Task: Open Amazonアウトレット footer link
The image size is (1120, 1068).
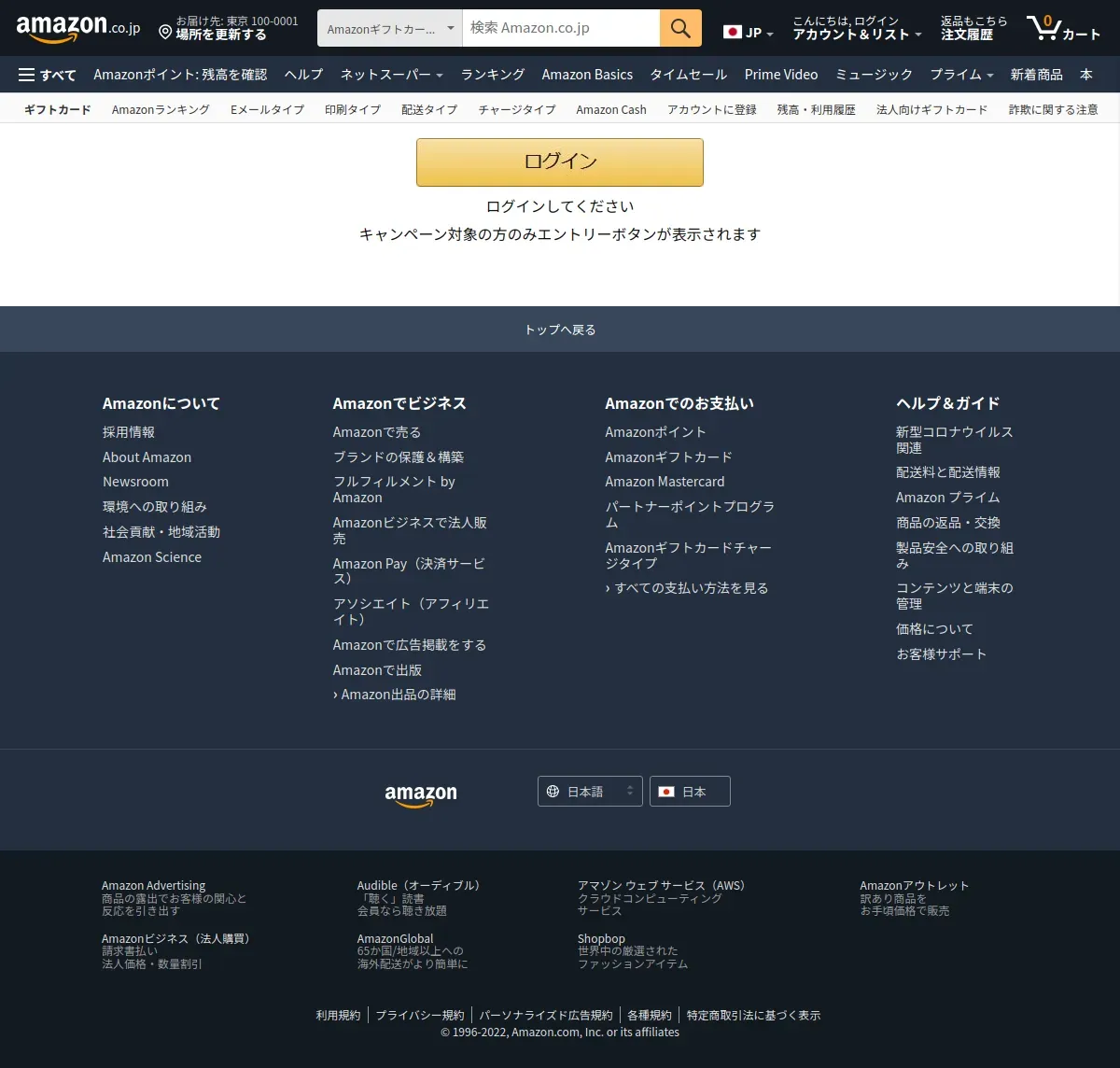Action: pos(915,886)
